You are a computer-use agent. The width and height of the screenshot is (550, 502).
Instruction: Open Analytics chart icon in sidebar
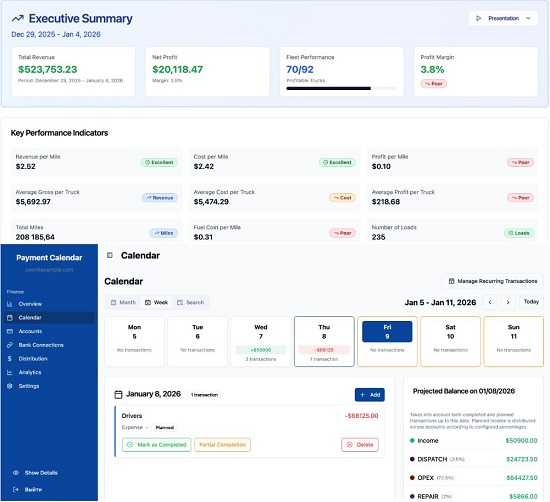(x=10, y=372)
